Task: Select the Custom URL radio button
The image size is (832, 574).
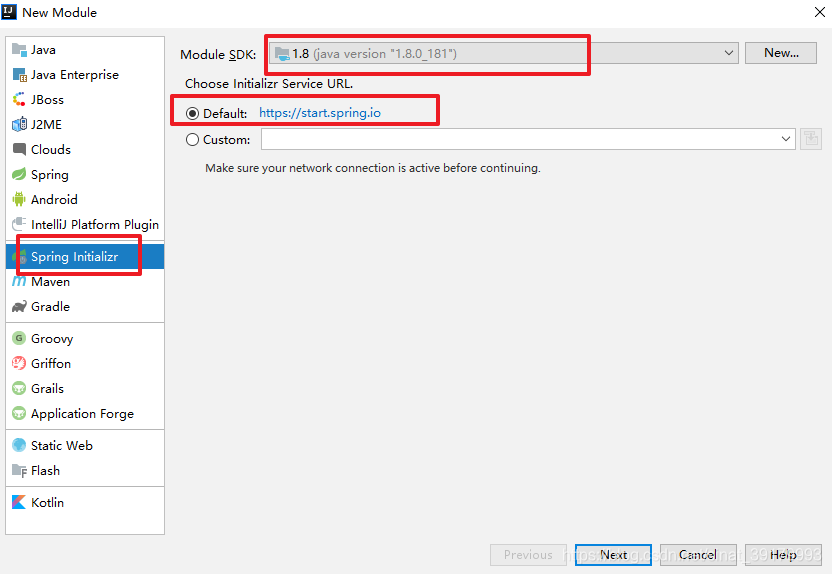Action: tap(192, 140)
